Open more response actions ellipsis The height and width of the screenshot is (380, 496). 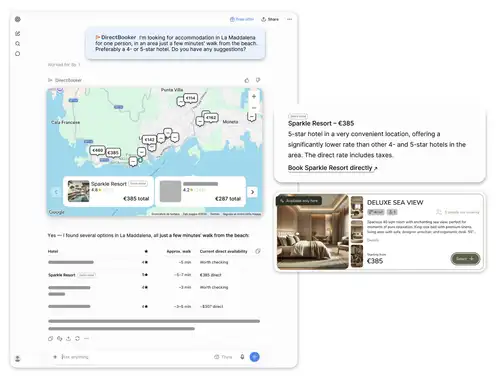point(86,338)
